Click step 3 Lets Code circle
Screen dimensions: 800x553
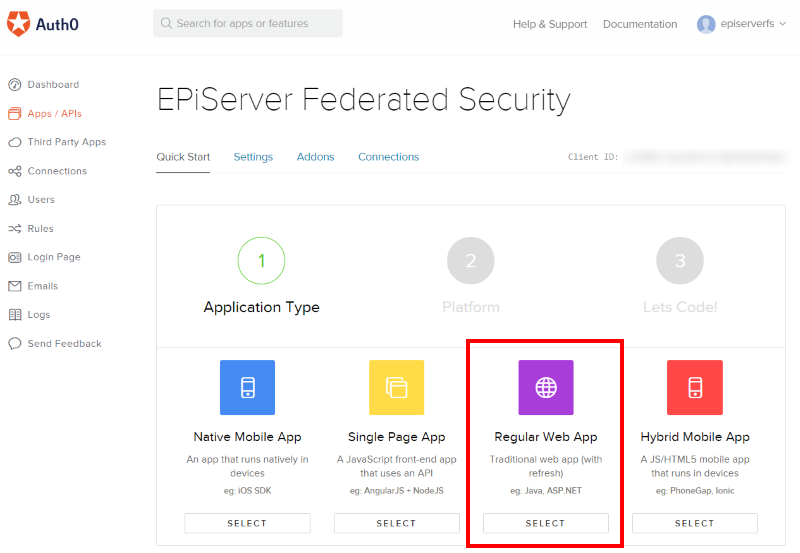click(x=680, y=261)
